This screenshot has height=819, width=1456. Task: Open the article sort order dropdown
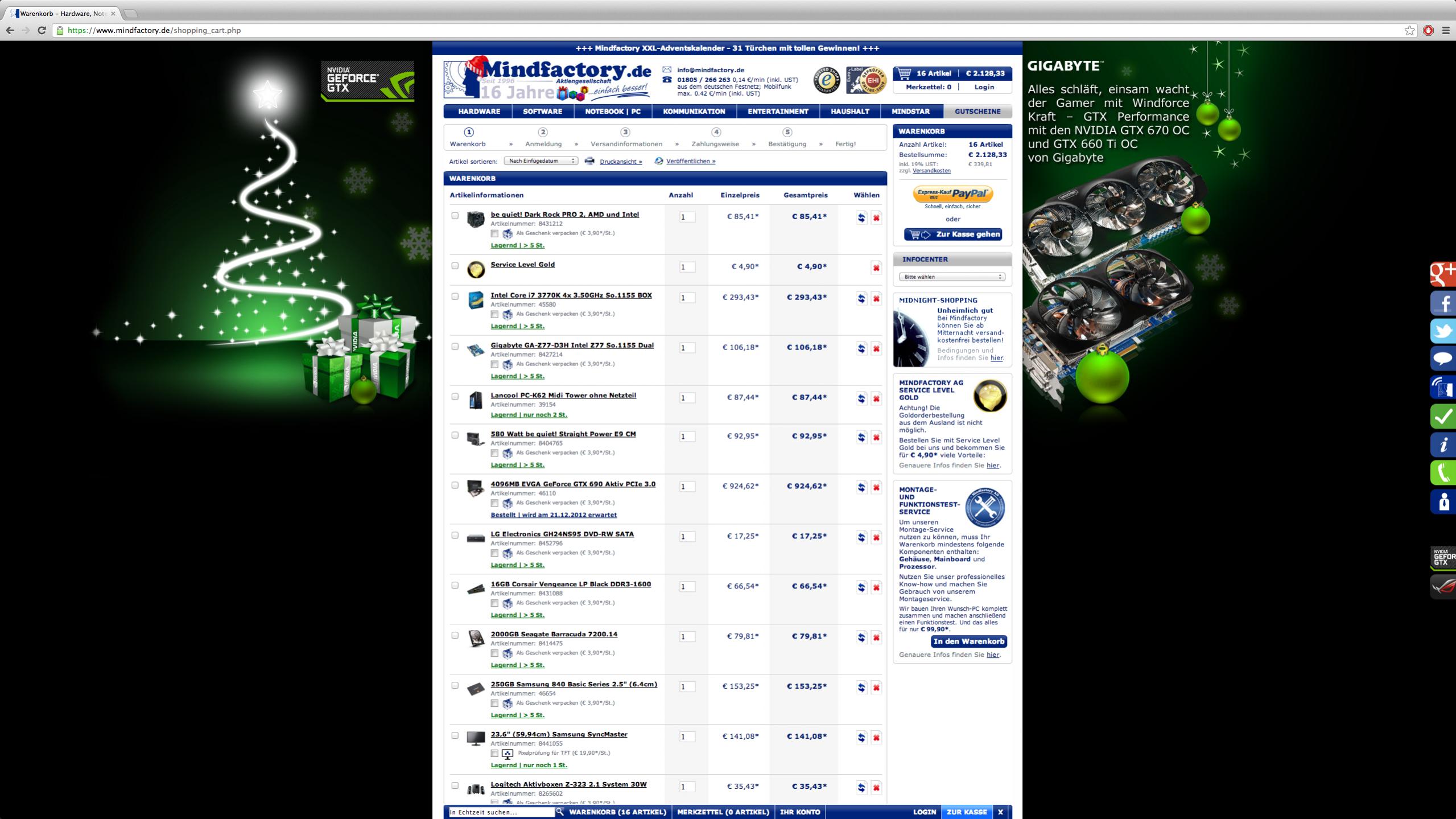pos(541,161)
